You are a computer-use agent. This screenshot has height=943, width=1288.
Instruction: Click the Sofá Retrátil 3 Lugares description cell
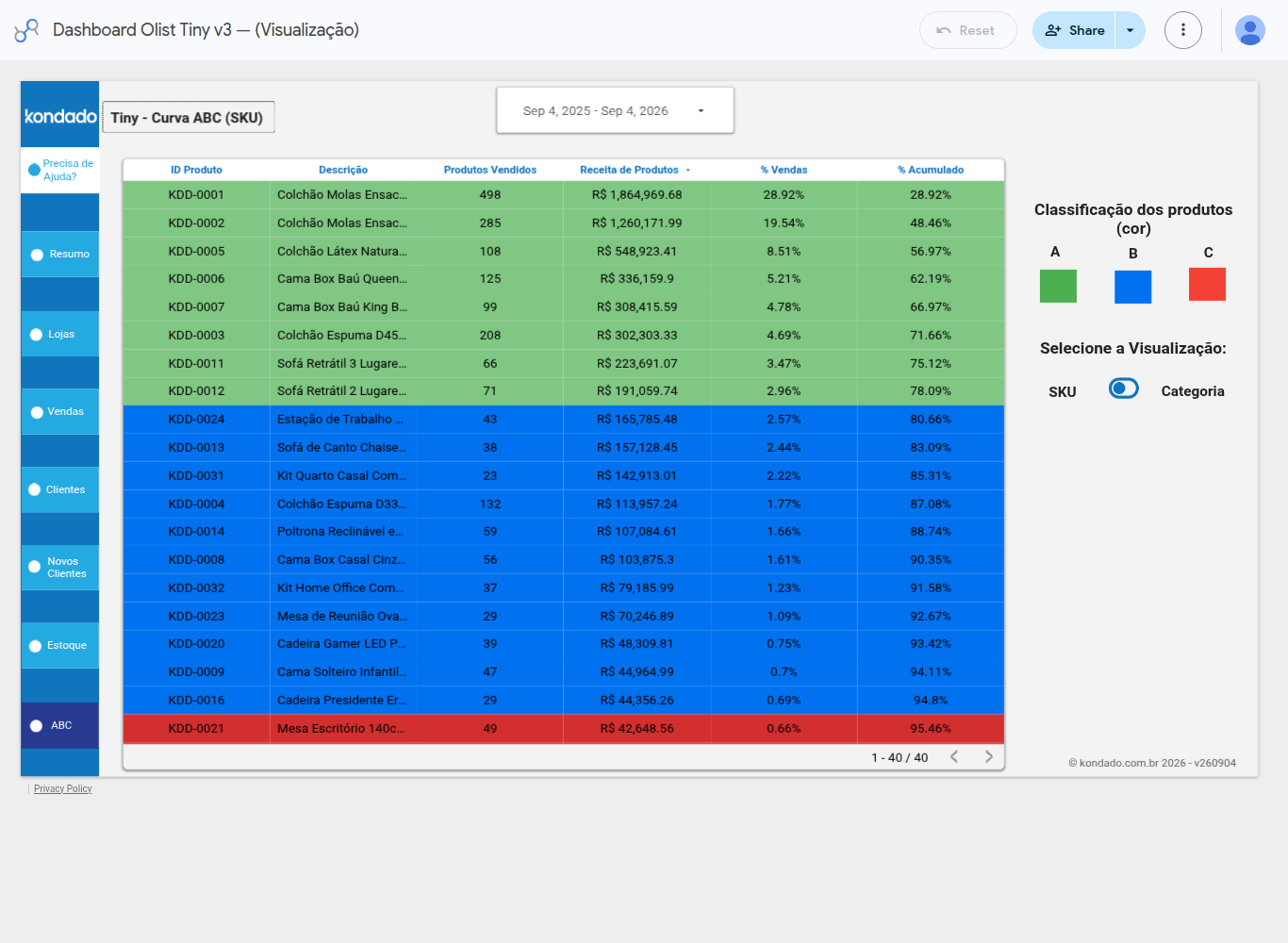[343, 364]
